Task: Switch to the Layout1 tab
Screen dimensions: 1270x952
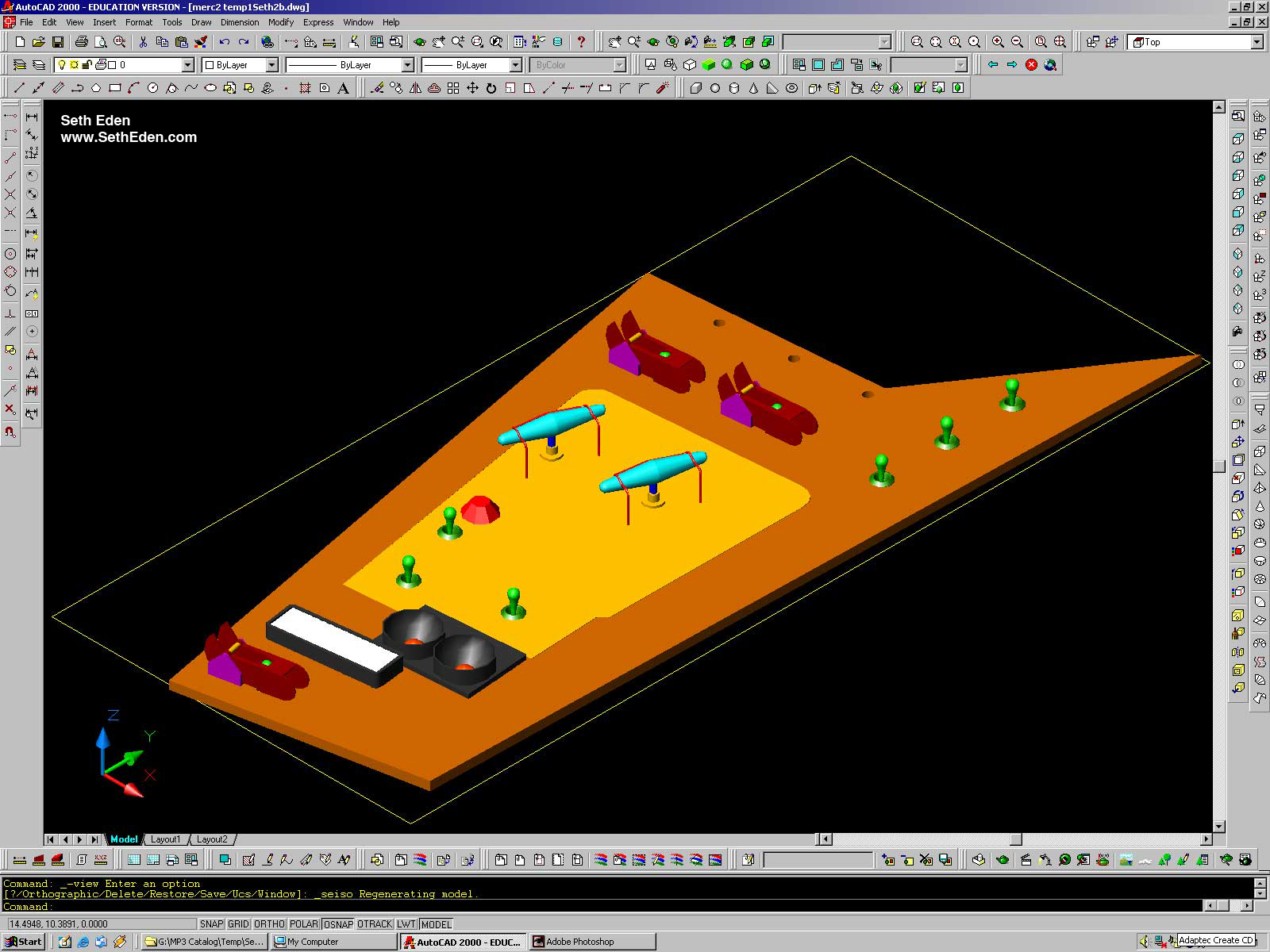Action: pos(165,839)
